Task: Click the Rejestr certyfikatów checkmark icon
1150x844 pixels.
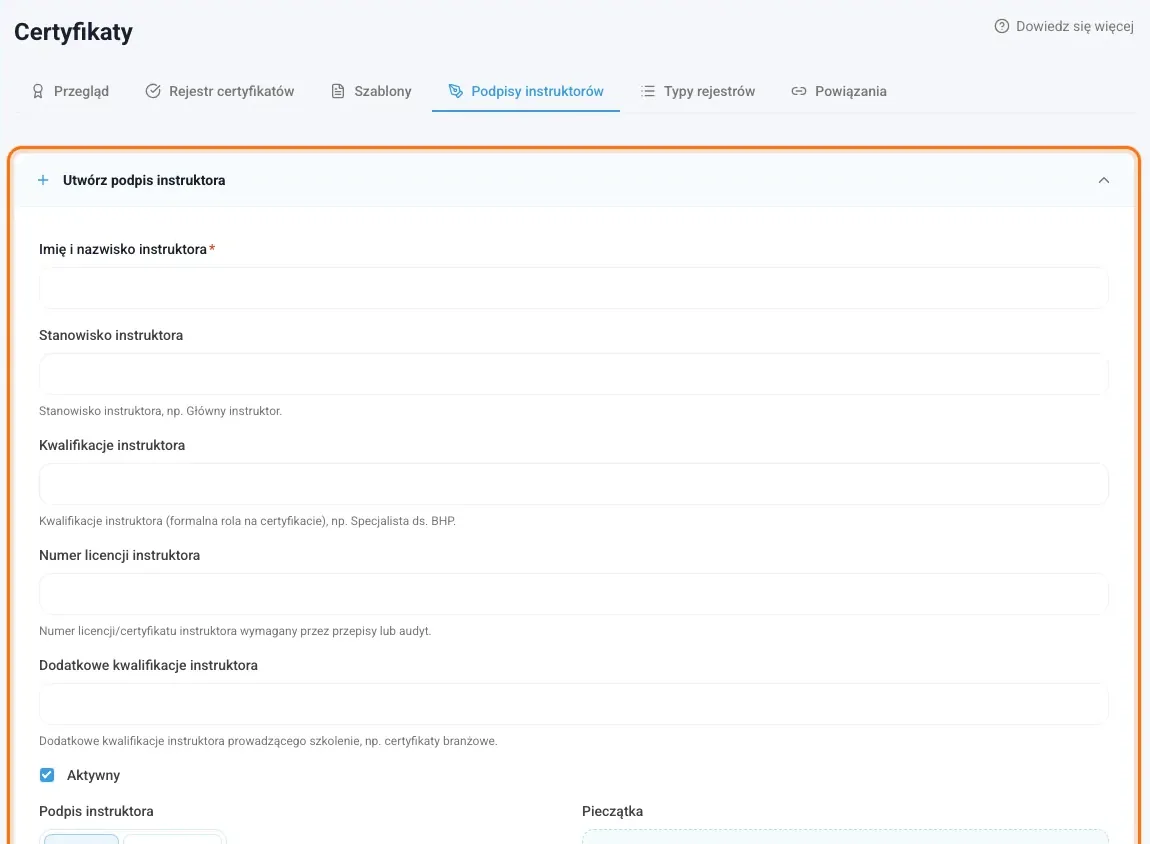Action: click(x=153, y=91)
